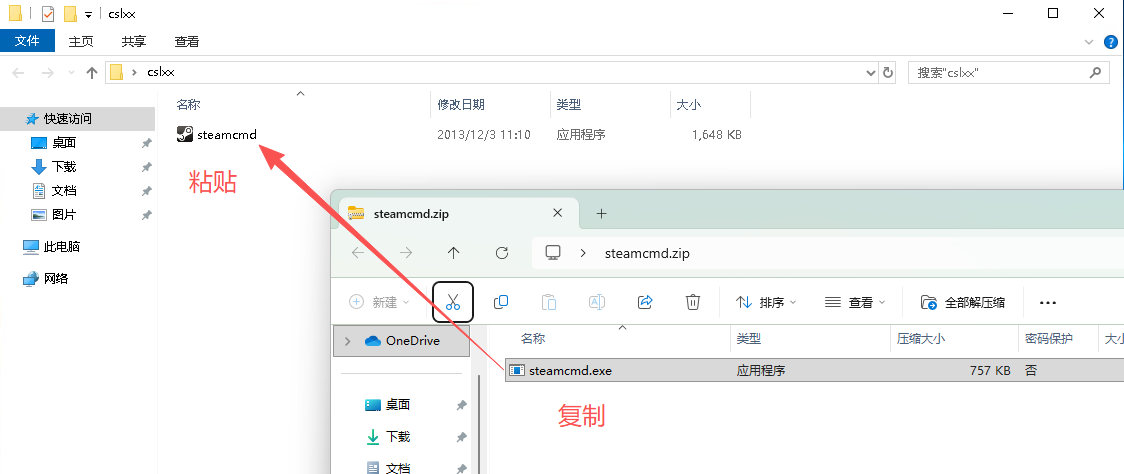Click the Share icon in toolbar
1124x474 pixels.
coord(645,302)
